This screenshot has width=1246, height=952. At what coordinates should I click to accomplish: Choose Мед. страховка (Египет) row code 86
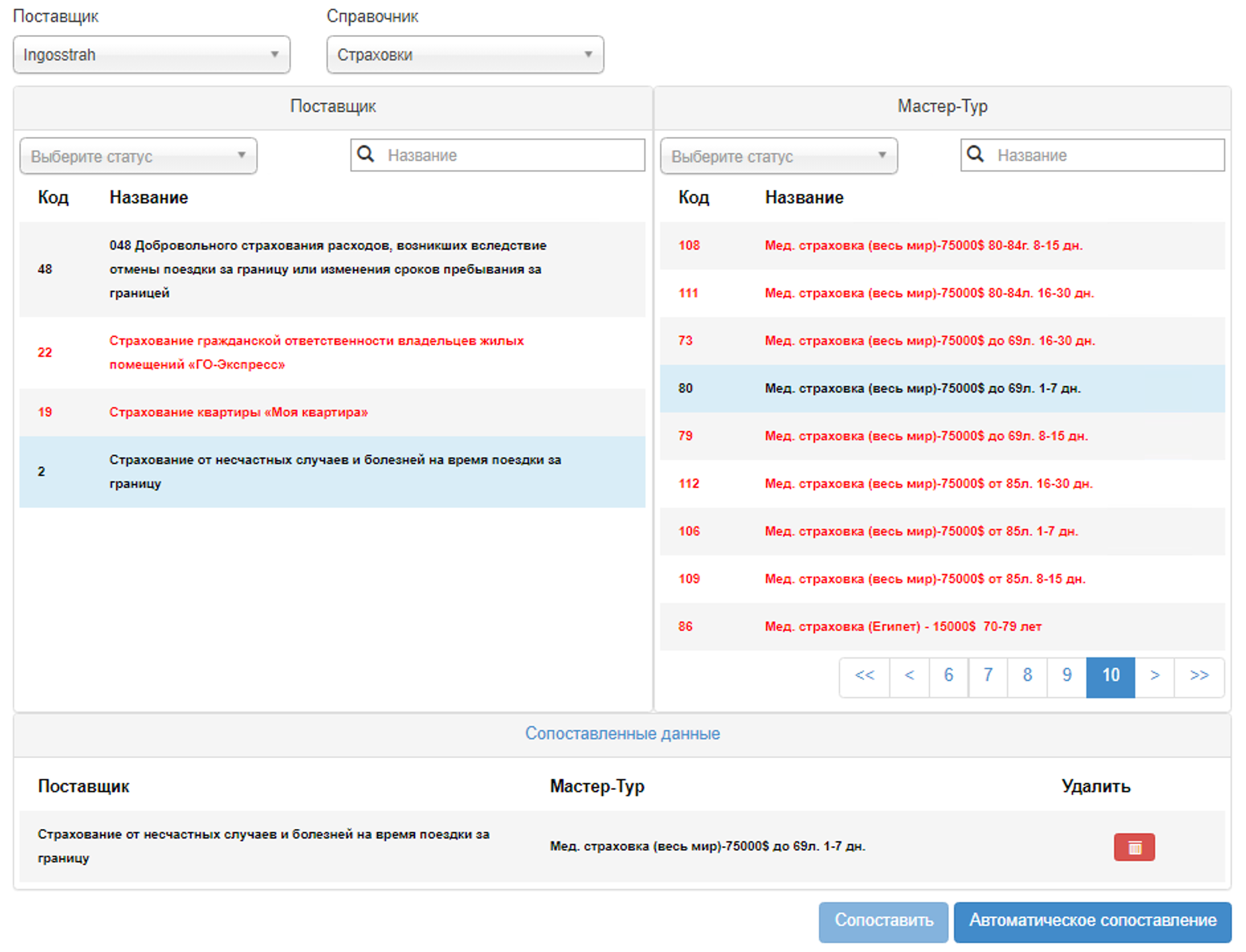(x=903, y=627)
